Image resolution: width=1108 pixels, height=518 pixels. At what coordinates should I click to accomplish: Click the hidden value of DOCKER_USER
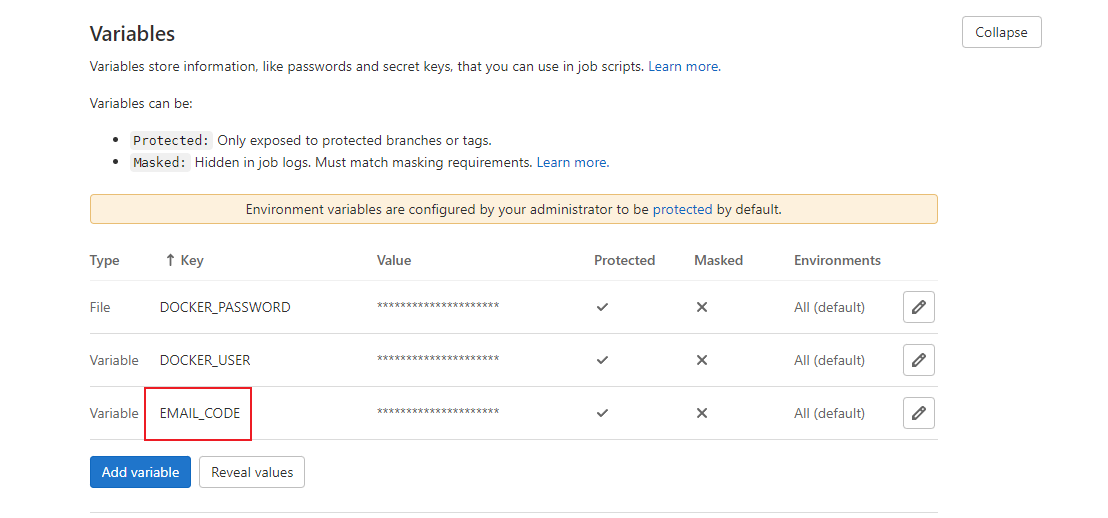(x=438, y=360)
